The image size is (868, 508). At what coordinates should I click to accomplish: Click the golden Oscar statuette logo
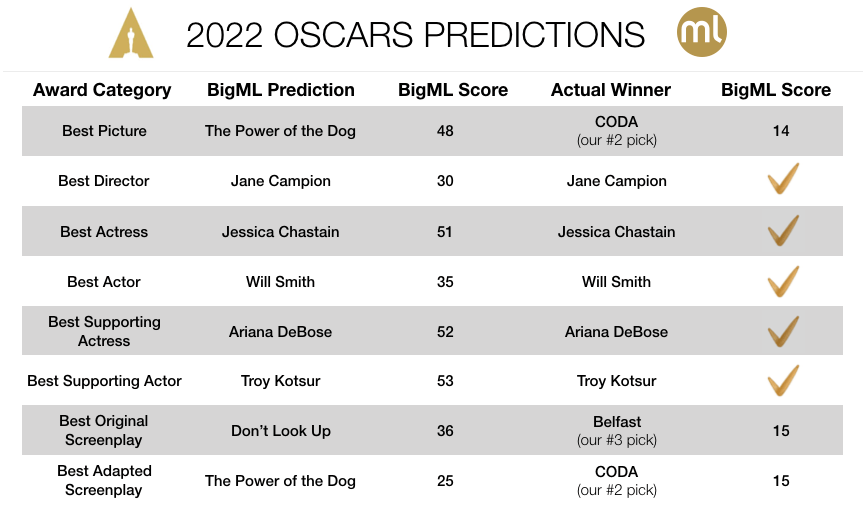pos(131,33)
